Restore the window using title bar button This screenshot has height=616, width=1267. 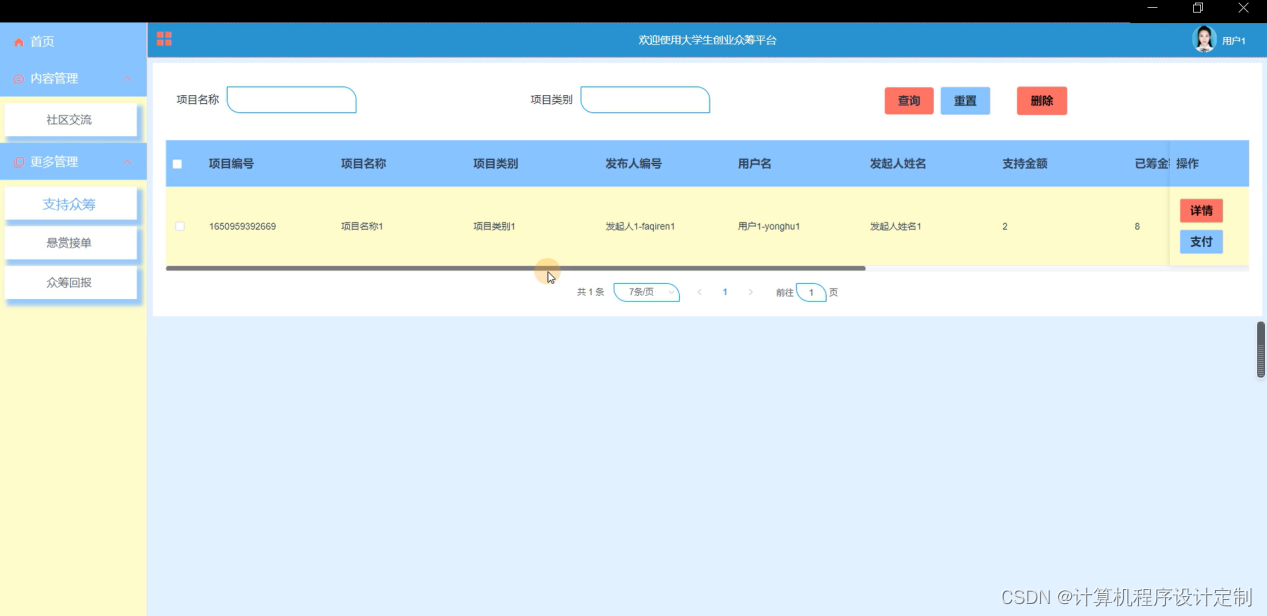click(x=1198, y=8)
